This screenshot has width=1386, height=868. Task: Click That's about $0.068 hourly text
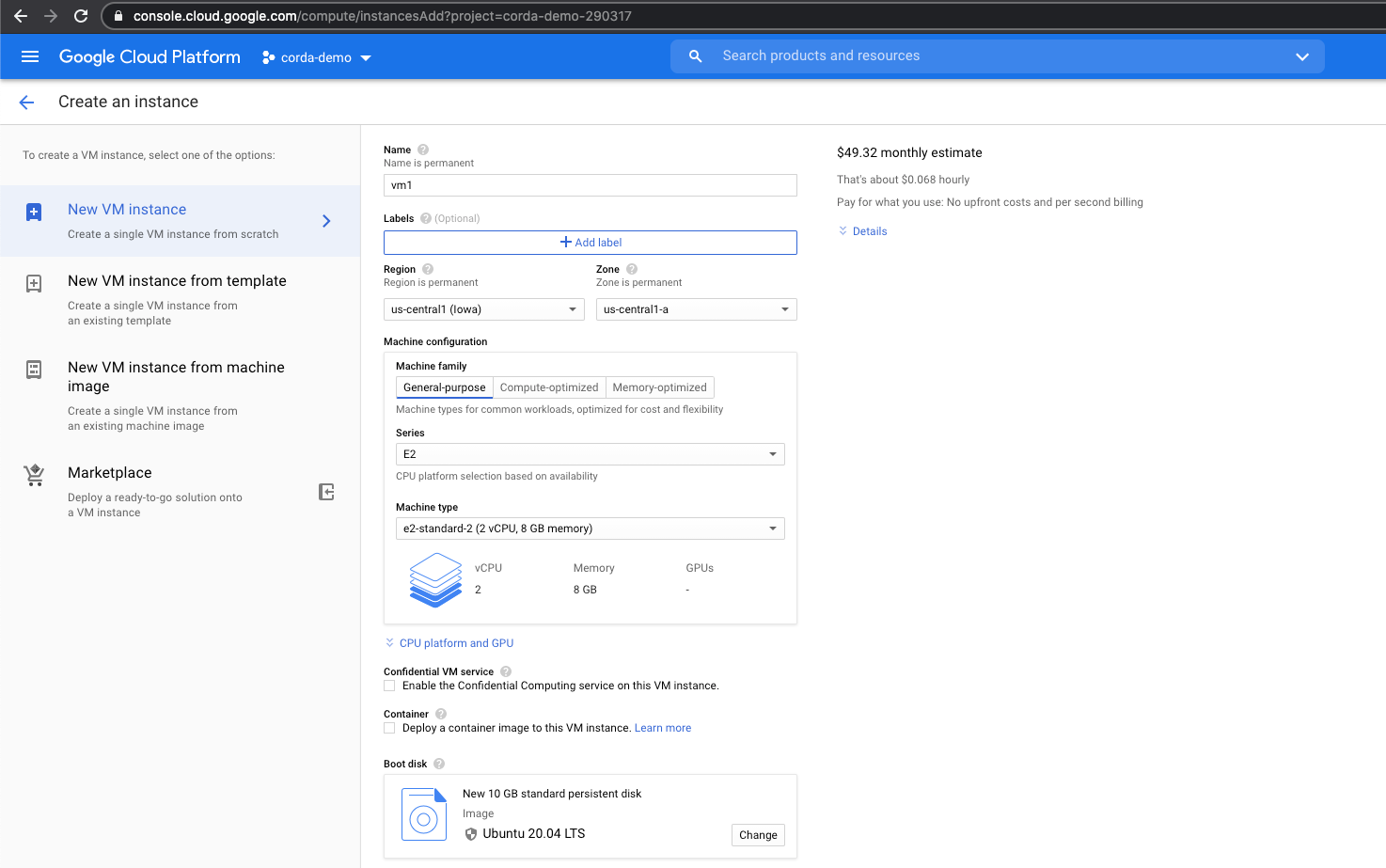pyautogui.click(x=903, y=180)
